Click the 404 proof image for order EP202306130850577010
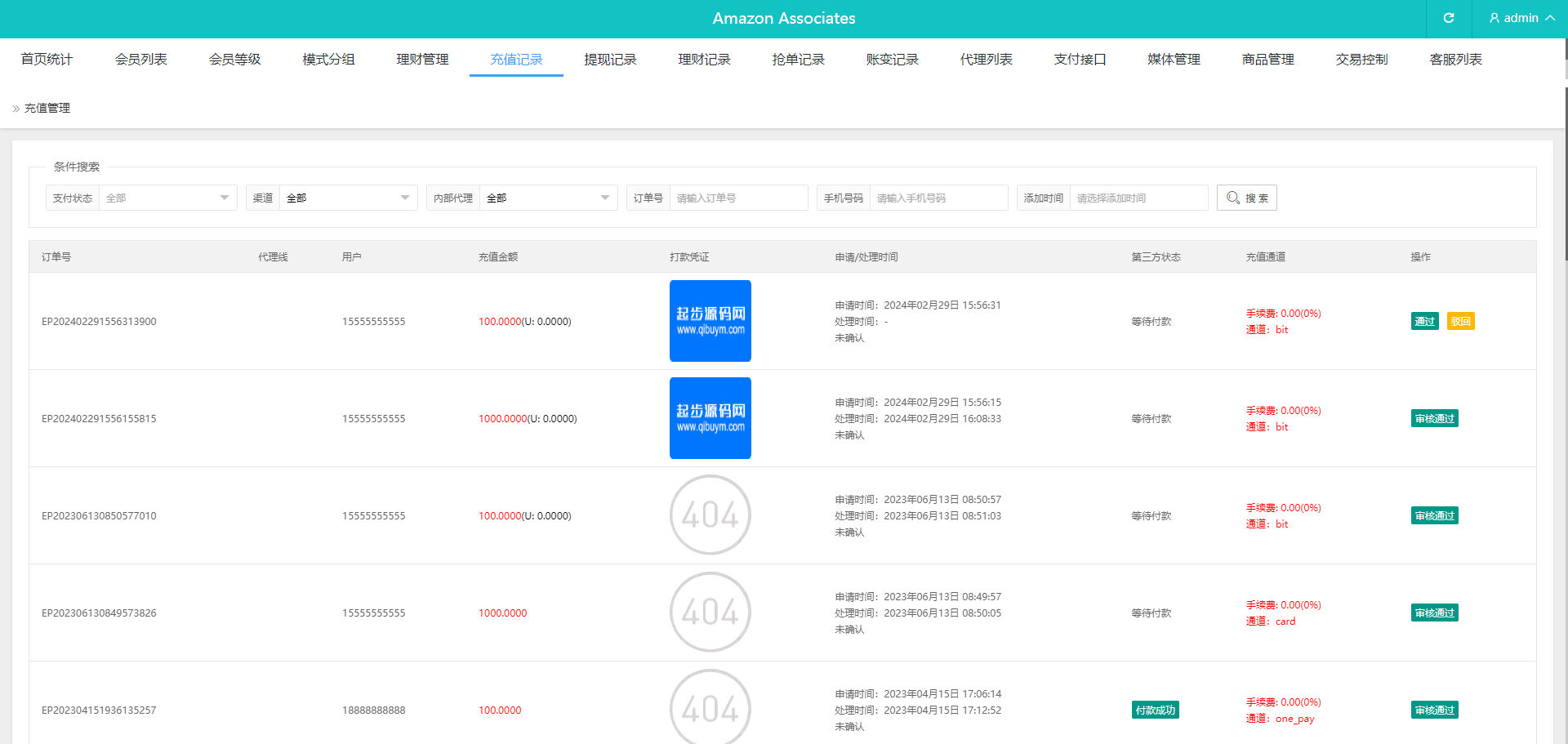The image size is (1568, 744). click(x=710, y=515)
